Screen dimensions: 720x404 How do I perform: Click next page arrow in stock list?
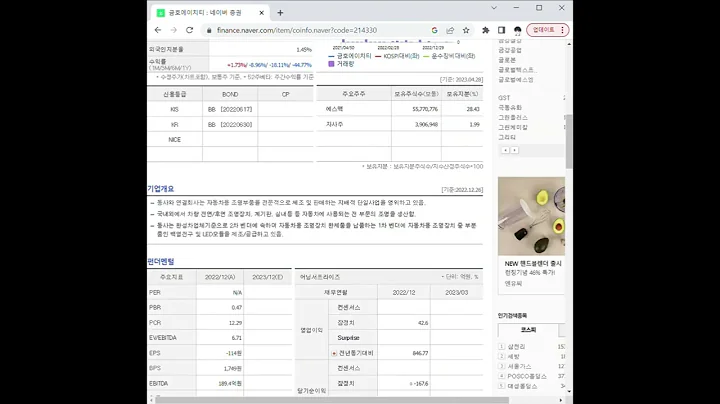click(x=514, y=150)
